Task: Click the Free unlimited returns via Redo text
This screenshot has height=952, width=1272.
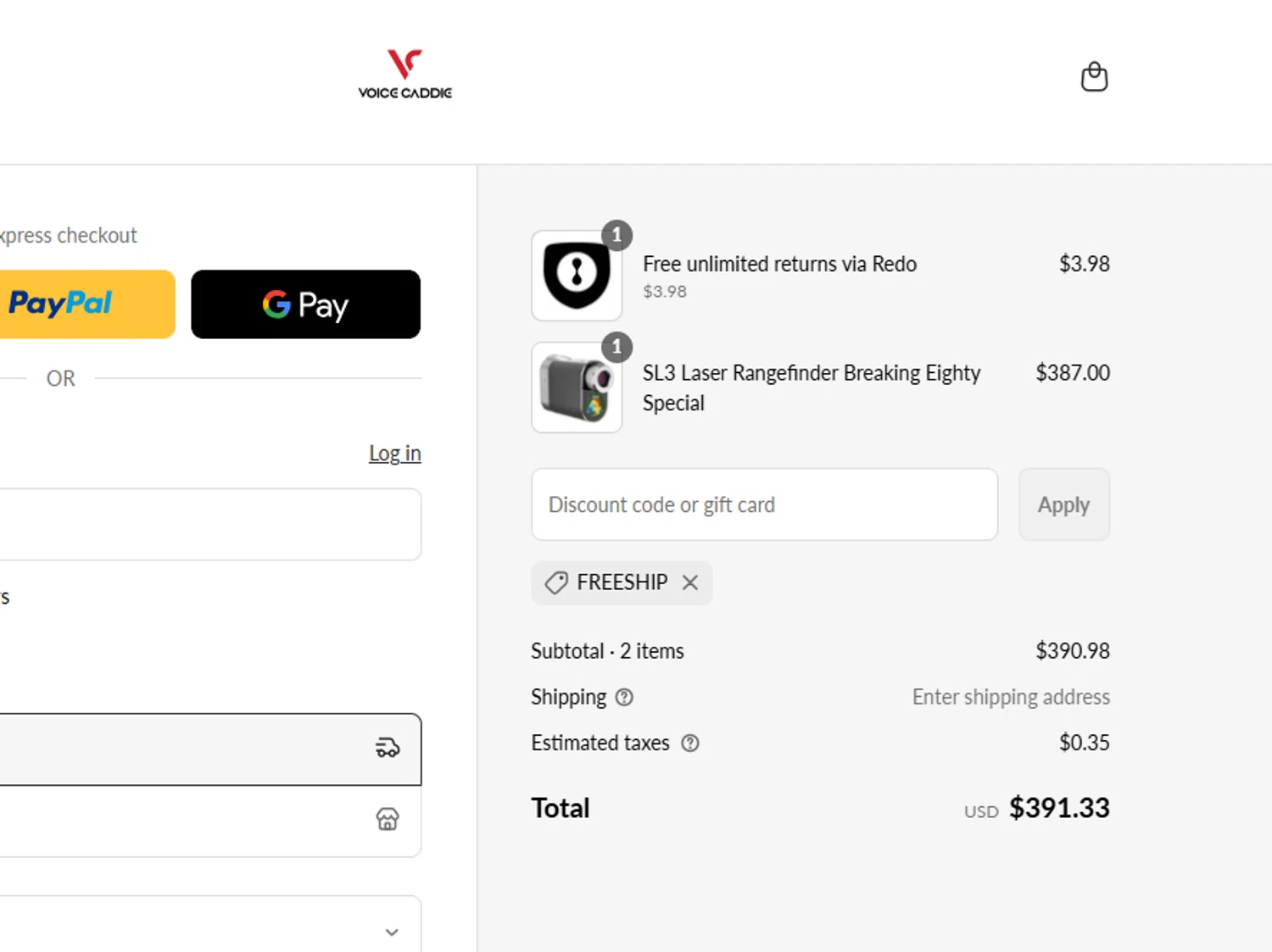Action: coord(779,264)
